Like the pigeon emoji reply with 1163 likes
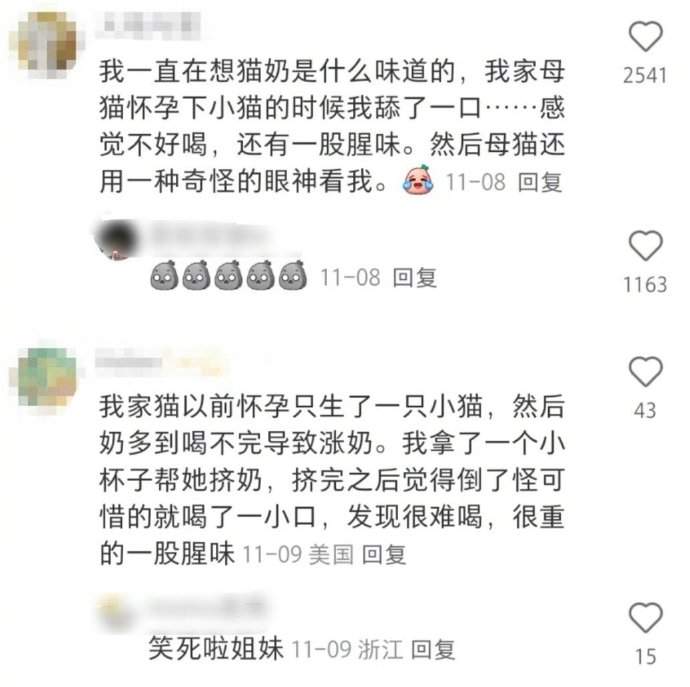 tap(645, 246)
